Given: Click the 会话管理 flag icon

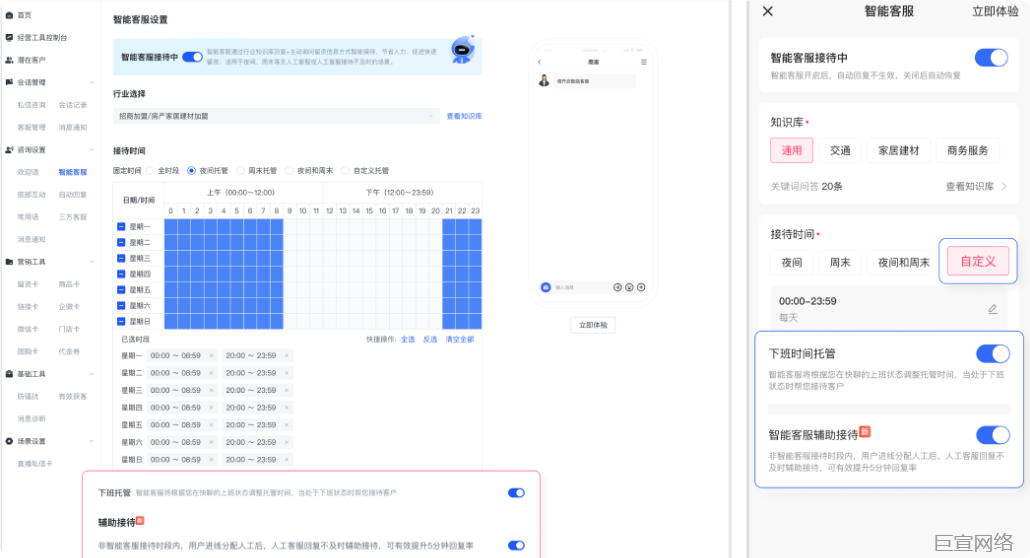Looking at the screenshot, I should coord(9,82).
